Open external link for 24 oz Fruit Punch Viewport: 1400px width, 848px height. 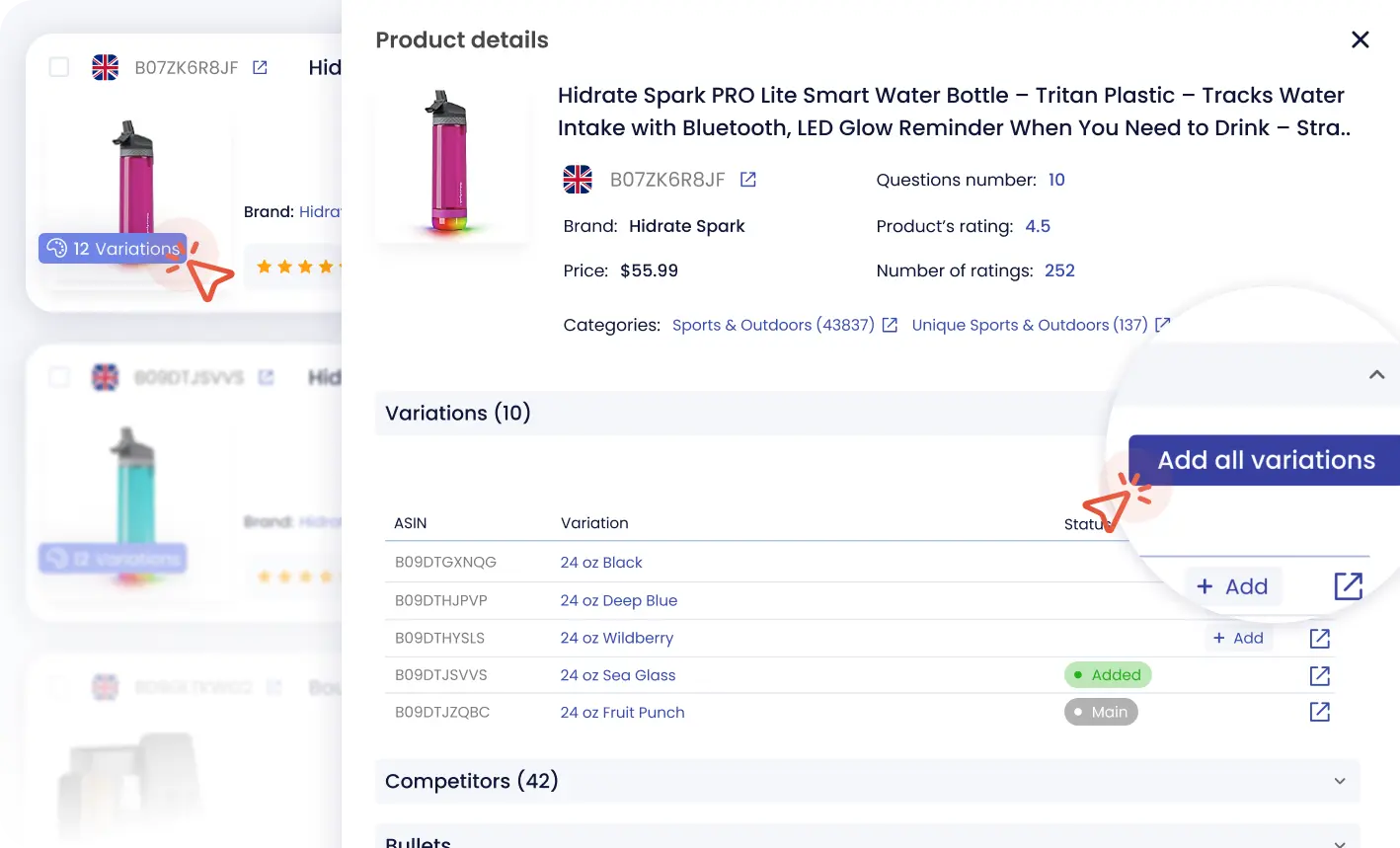pyautogui.click(x=1319, y=712)
